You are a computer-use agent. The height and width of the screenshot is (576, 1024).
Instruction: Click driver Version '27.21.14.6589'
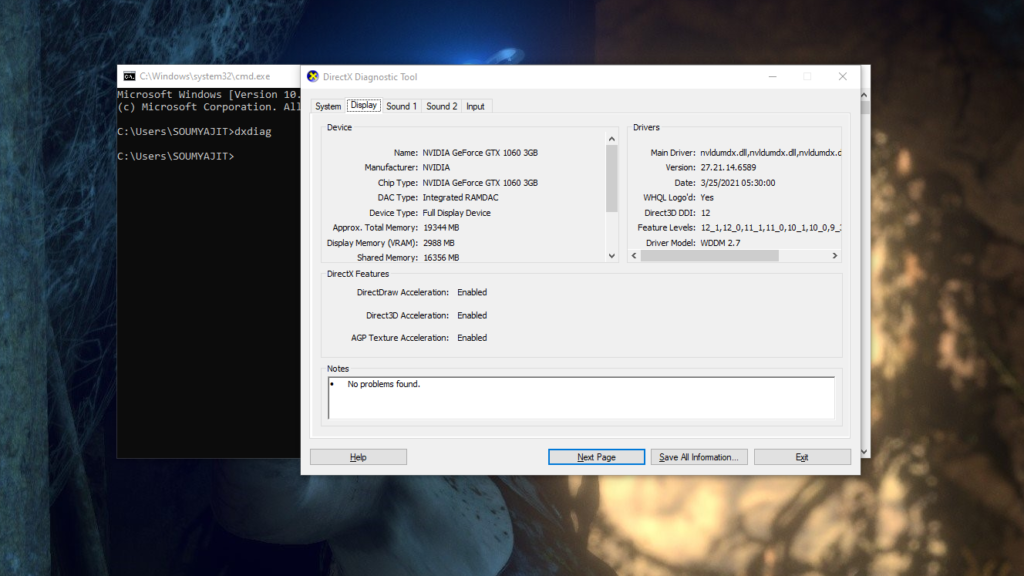click(x=728, y=168)
